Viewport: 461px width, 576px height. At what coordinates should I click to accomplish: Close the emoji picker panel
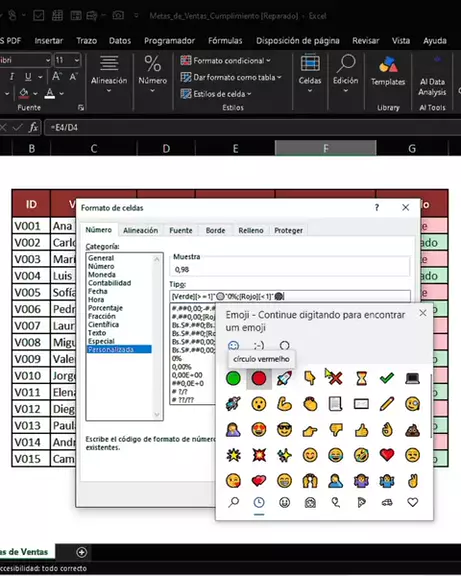coord(423,313)
